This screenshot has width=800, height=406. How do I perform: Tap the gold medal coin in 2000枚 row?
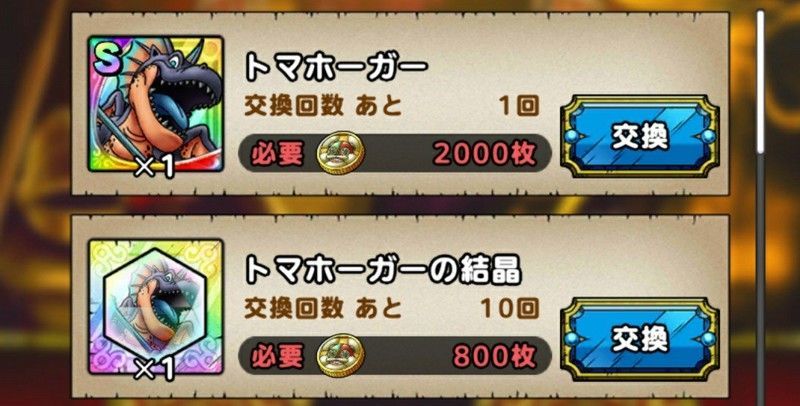click(x=340, y=153)
